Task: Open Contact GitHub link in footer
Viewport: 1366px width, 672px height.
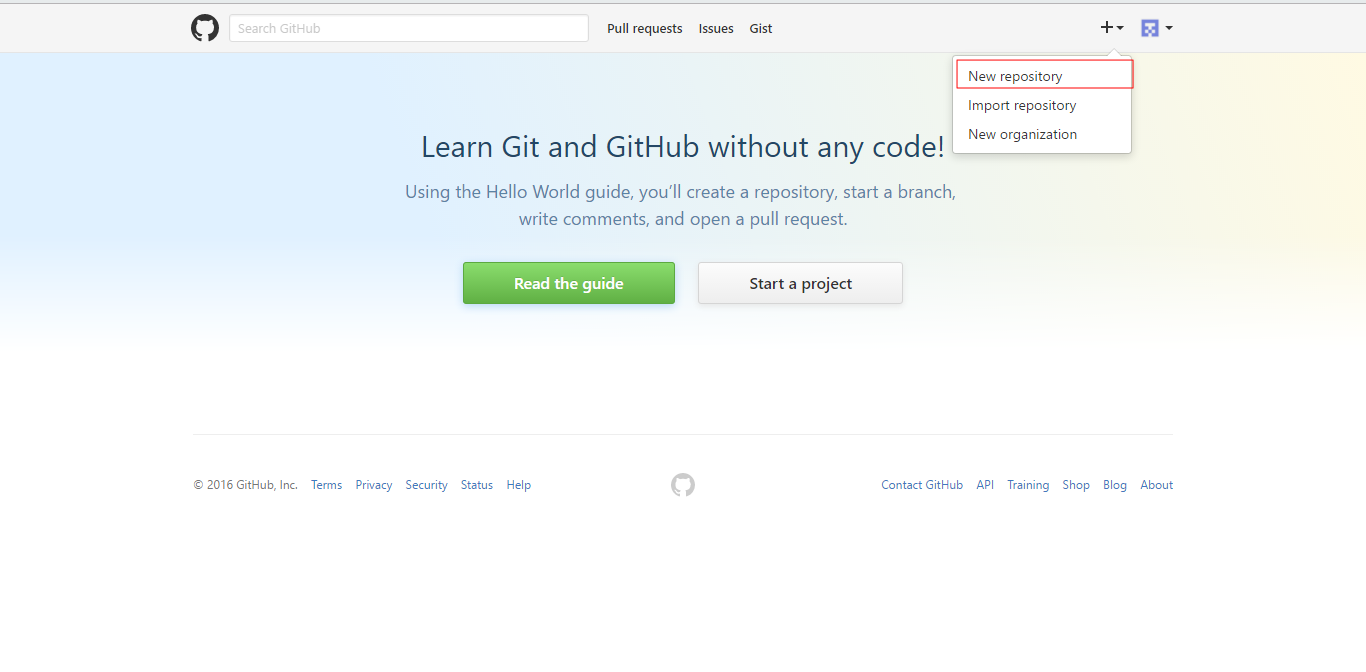Action: tap(921, 485)
